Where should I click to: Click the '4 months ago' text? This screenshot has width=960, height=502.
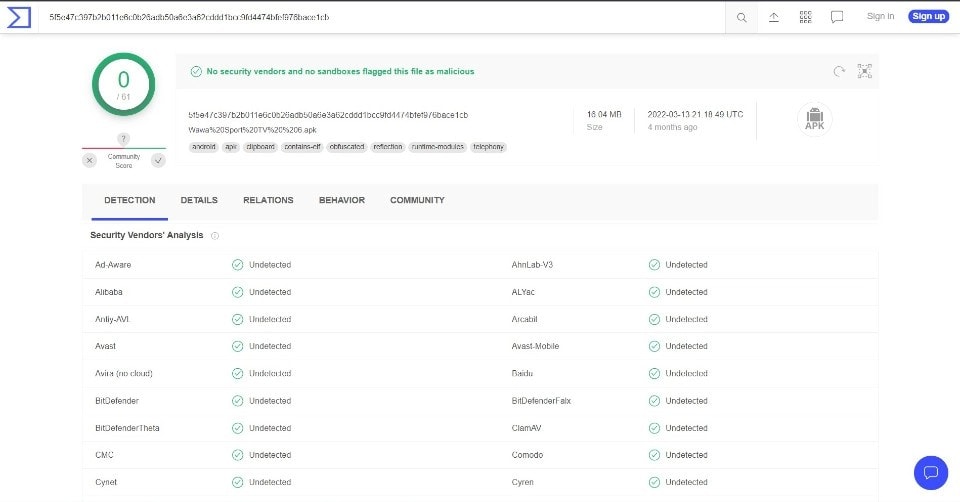coord(672,127)
